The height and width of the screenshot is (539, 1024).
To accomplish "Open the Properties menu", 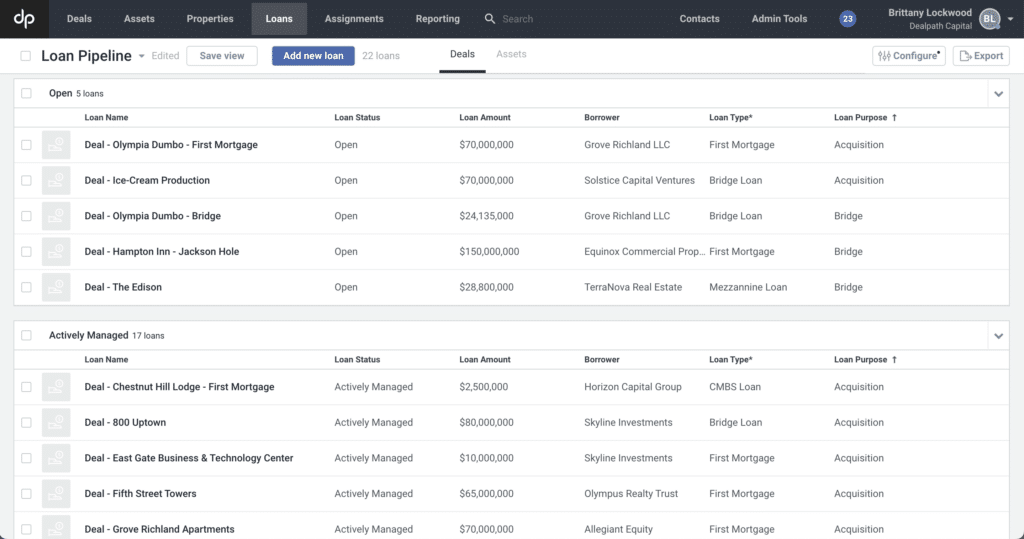I will point(210,19).
